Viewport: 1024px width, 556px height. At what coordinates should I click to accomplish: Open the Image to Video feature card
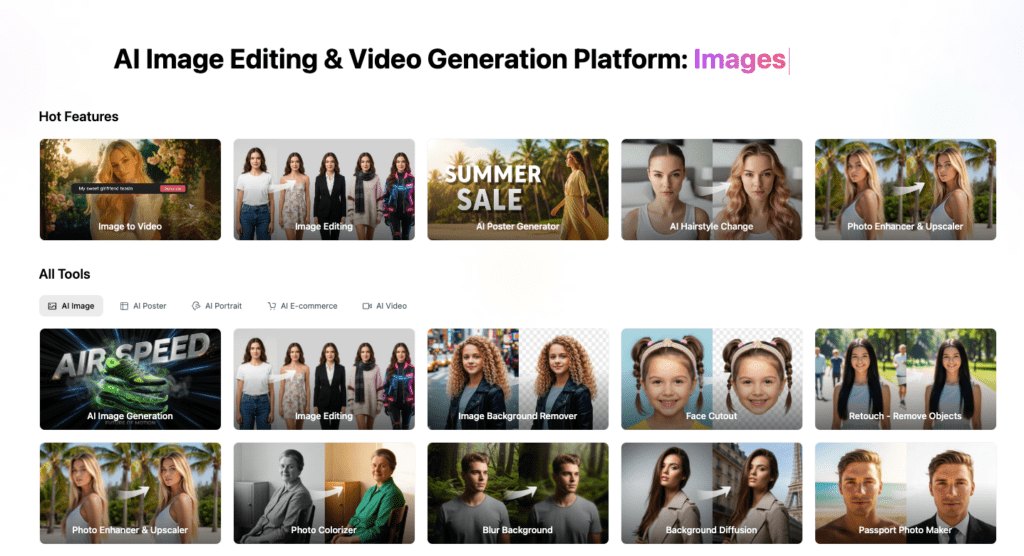tap(130, 190)
